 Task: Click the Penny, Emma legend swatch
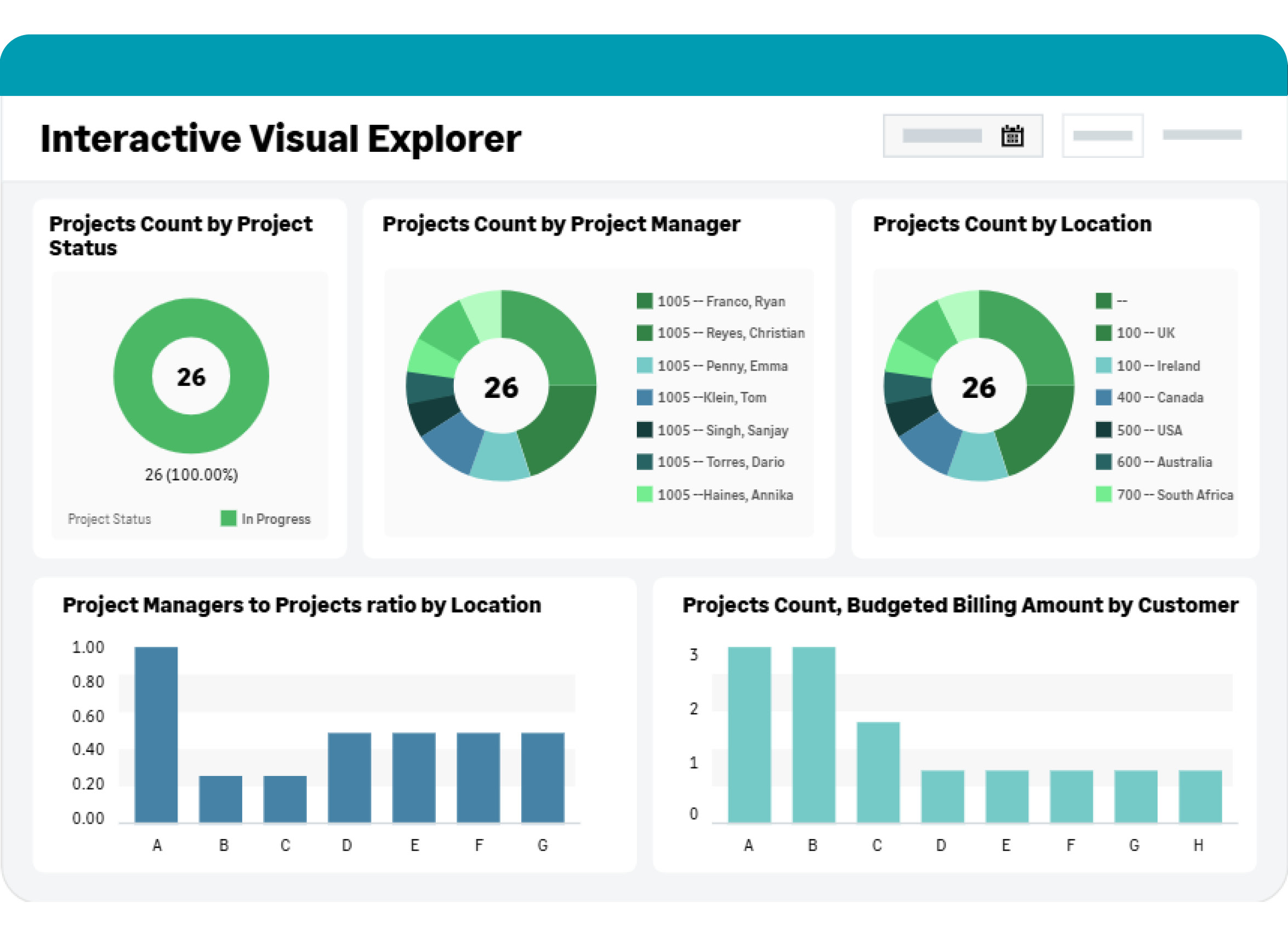[x=644, y=365]
